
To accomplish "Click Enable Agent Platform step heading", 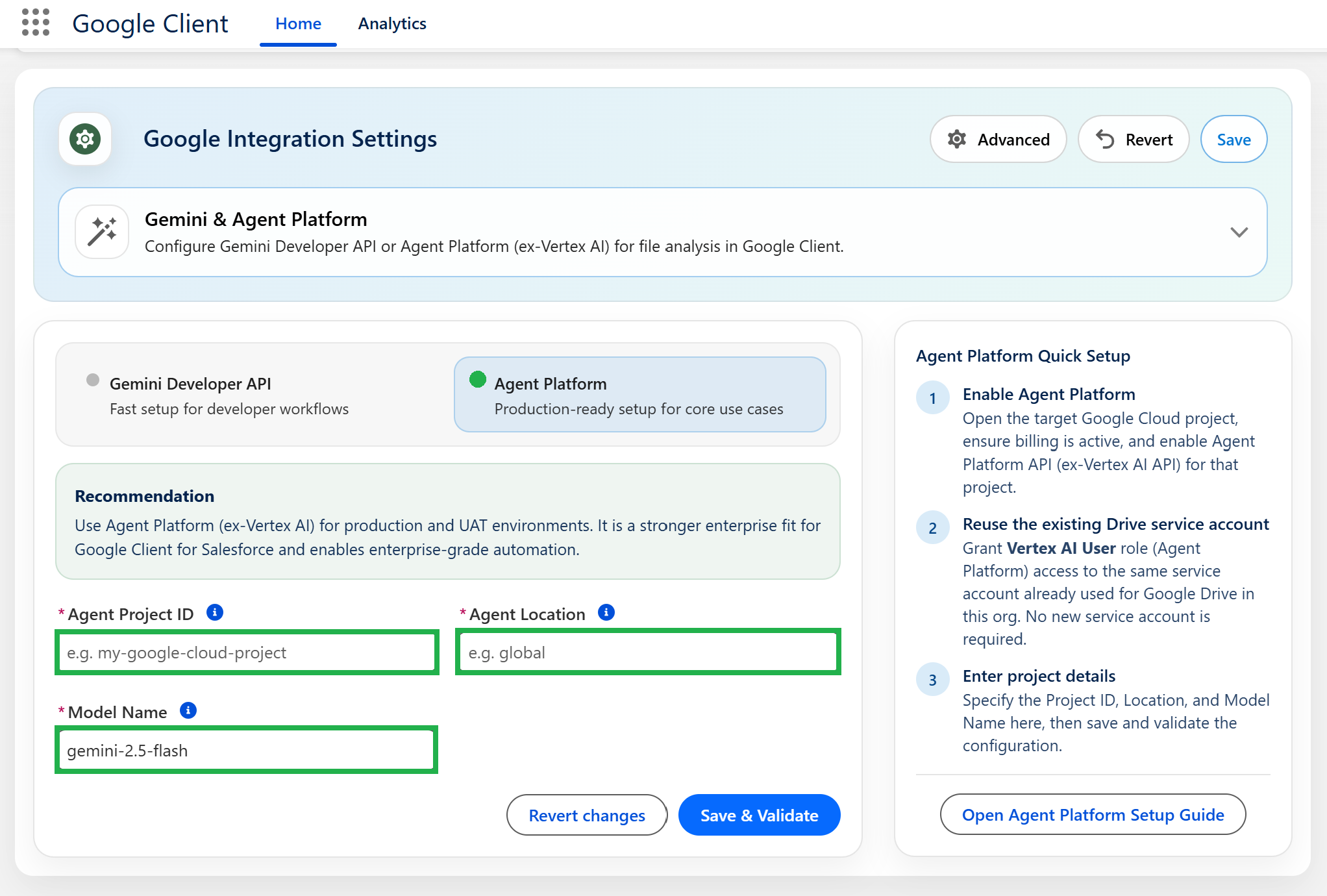I will [x=1049, y=394].
